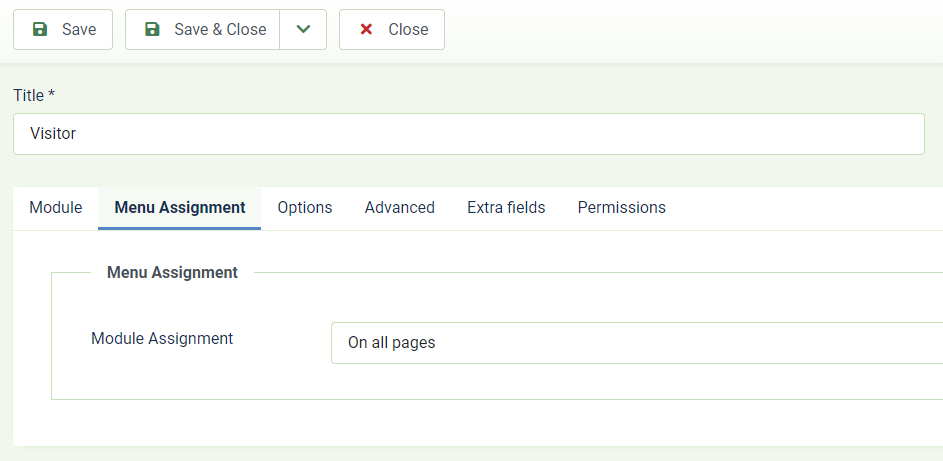The image size is (943, 461).
Task: Select the Menu Assignment tab
Action: point(180,208)
